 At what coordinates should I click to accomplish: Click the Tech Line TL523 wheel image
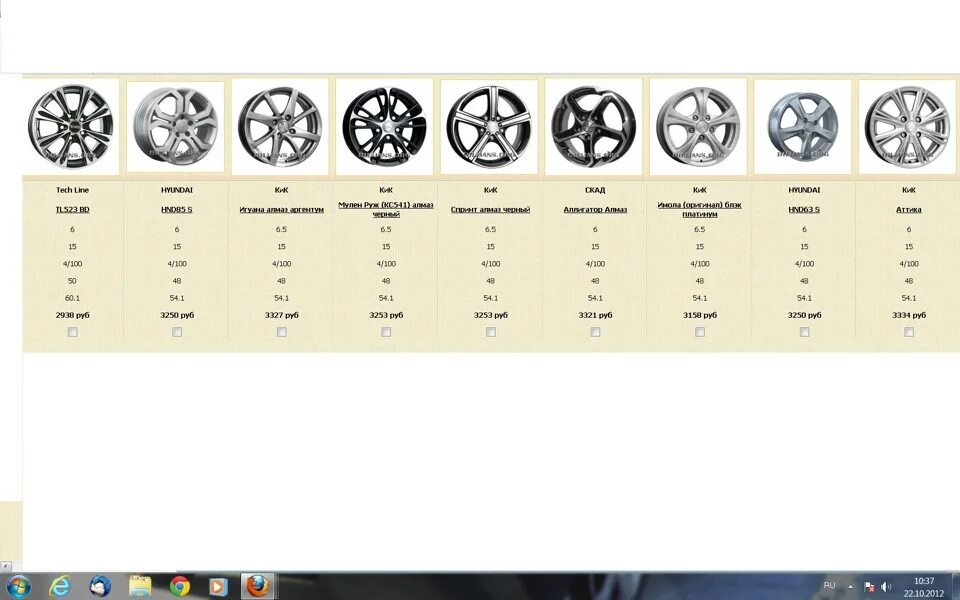tap(71, 127)
